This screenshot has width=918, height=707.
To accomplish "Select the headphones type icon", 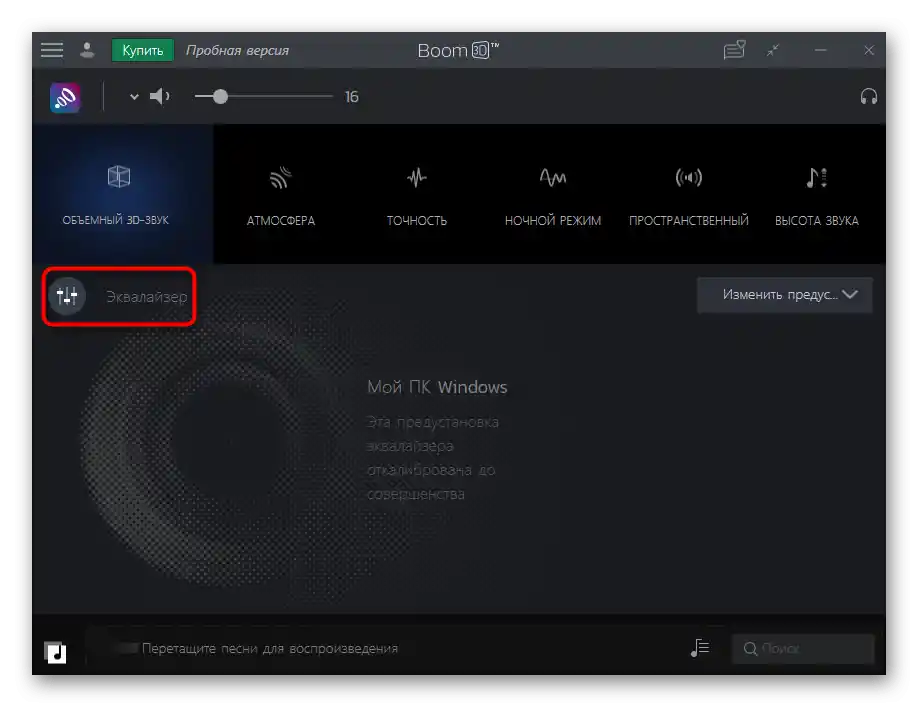I will tap(869, 97).
